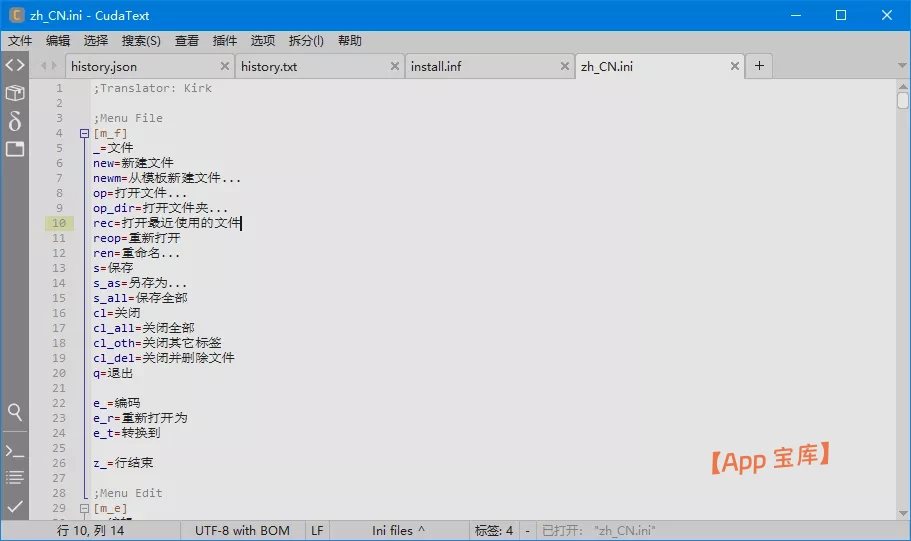The height and width of the screenshot is (541, 911).
Task: Click the line reop=重新打开
Action: 137,238
